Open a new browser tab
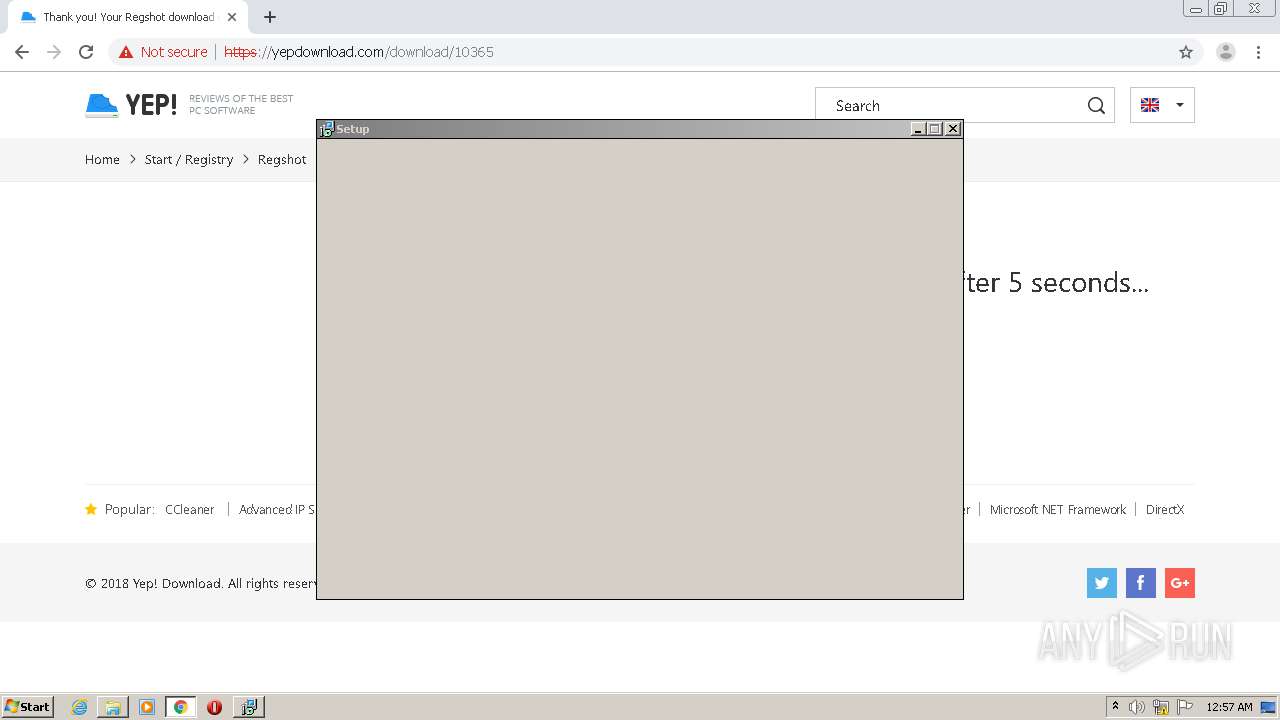The height and width of the screenshot is (720, 1280). pyautogui.click(x=270, y=17)
